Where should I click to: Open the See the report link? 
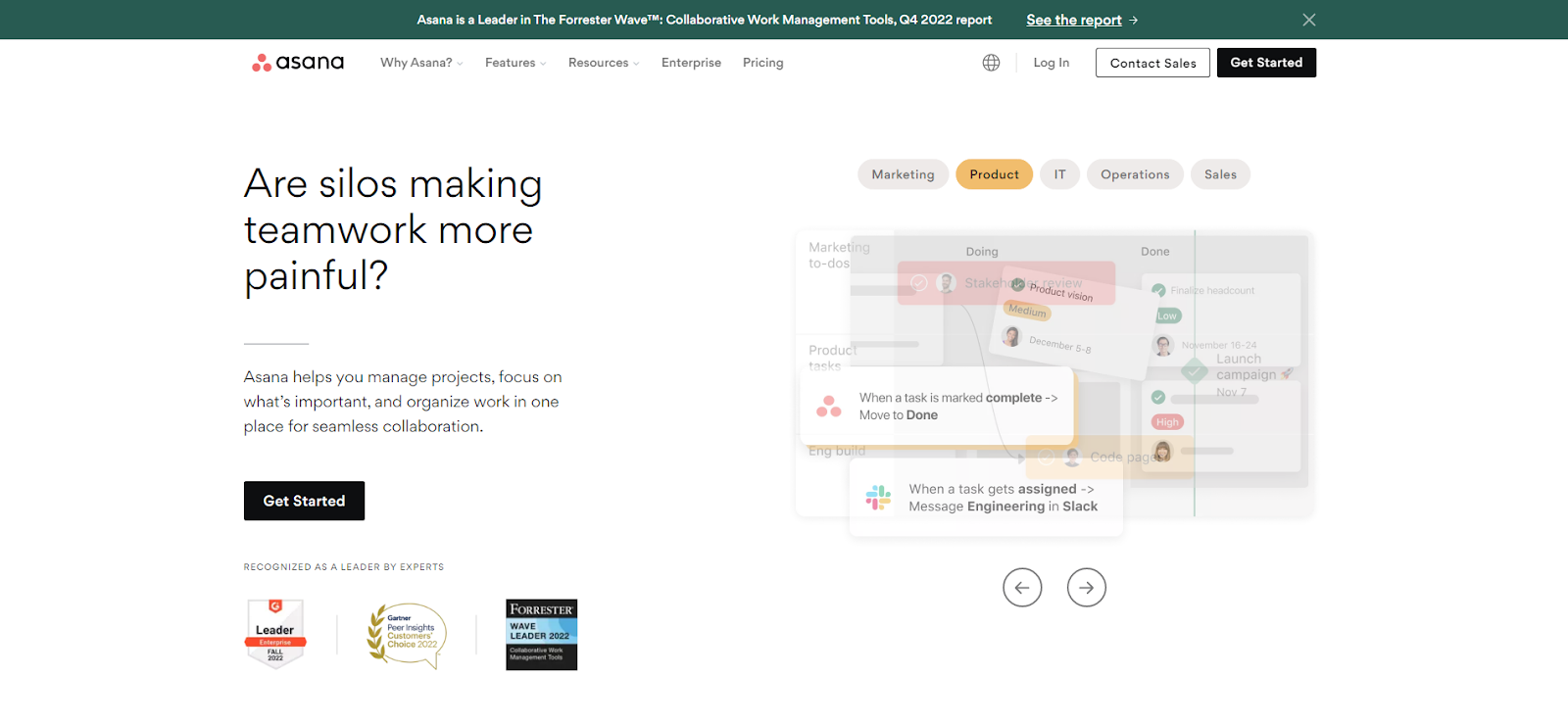1082,20
